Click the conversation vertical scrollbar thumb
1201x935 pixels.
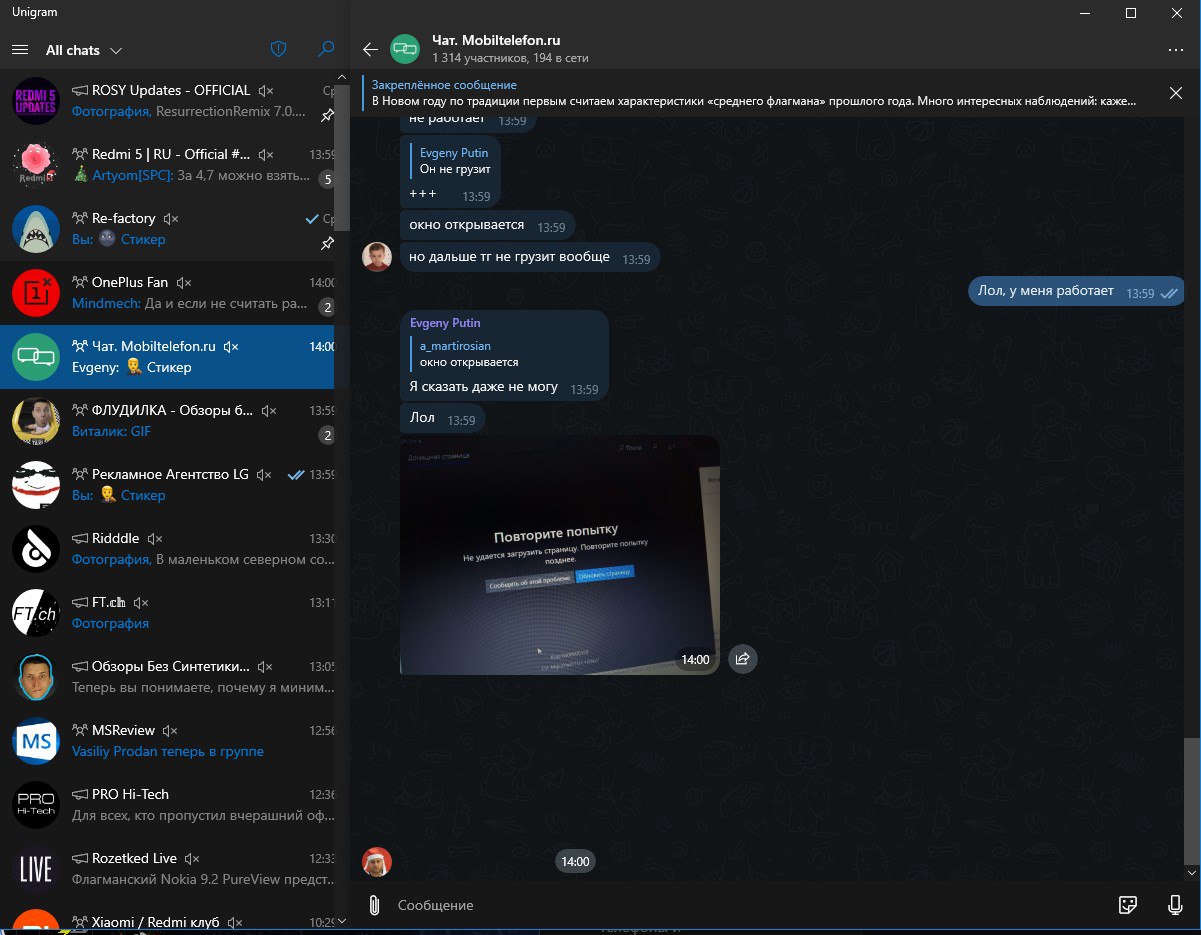(1190, 801)
